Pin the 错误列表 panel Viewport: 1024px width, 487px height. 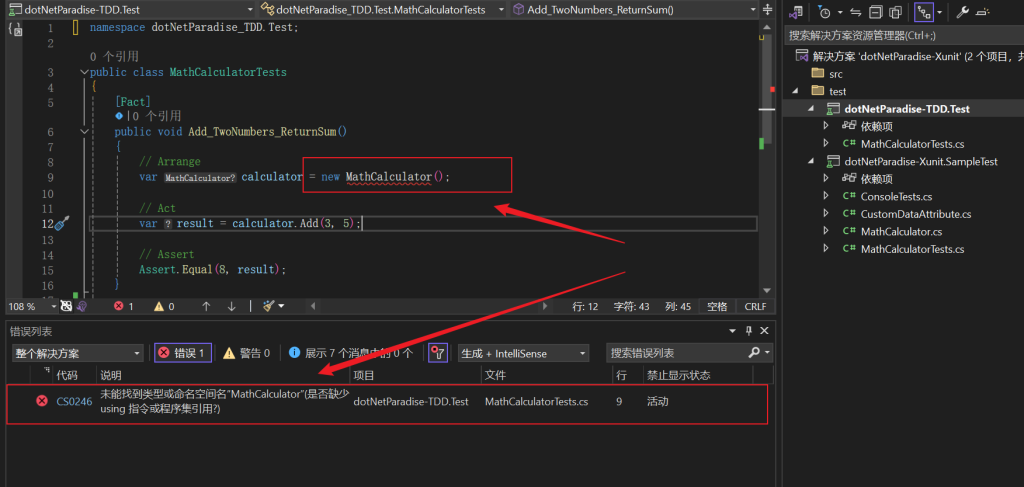point(749,331)
